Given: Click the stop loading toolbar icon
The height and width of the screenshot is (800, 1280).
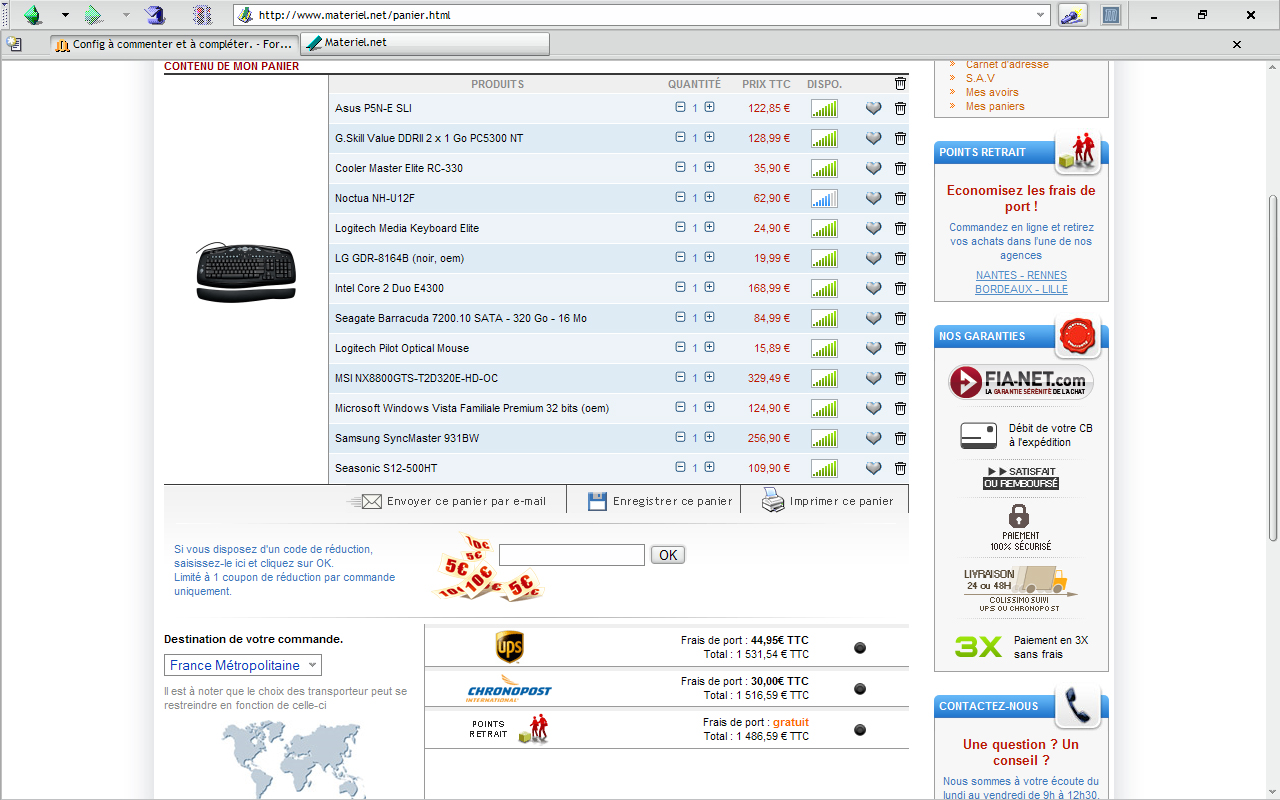Looking at the screenshot, I should [x=203, y=15].
